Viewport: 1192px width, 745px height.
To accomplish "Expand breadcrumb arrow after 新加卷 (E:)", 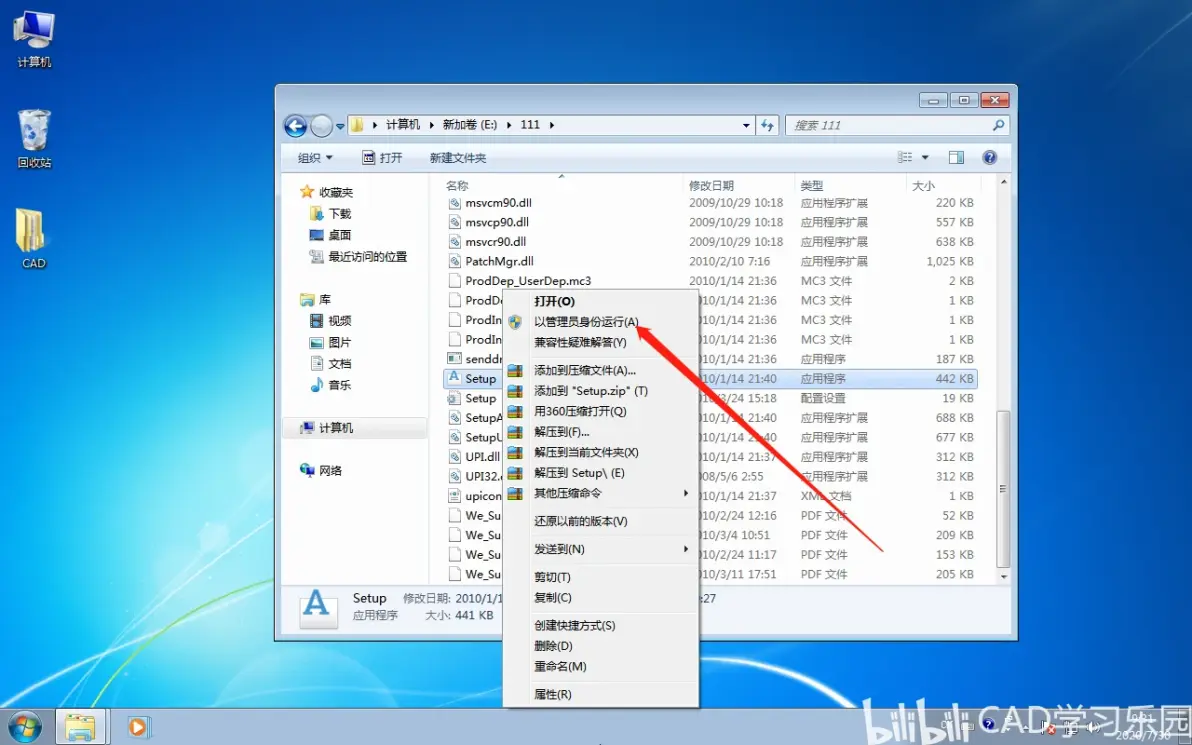I will pyautogui.click(x=509, y=125).
